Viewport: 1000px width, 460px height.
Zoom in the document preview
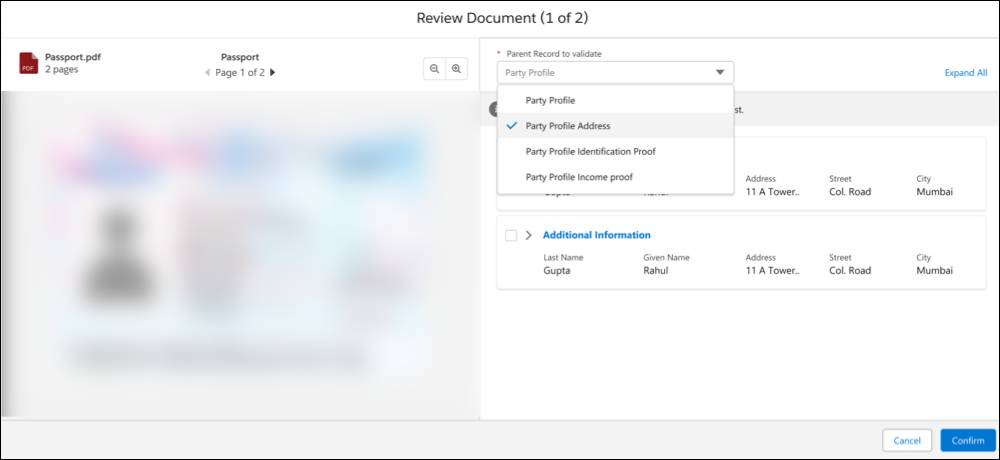[x=456, y=69]
